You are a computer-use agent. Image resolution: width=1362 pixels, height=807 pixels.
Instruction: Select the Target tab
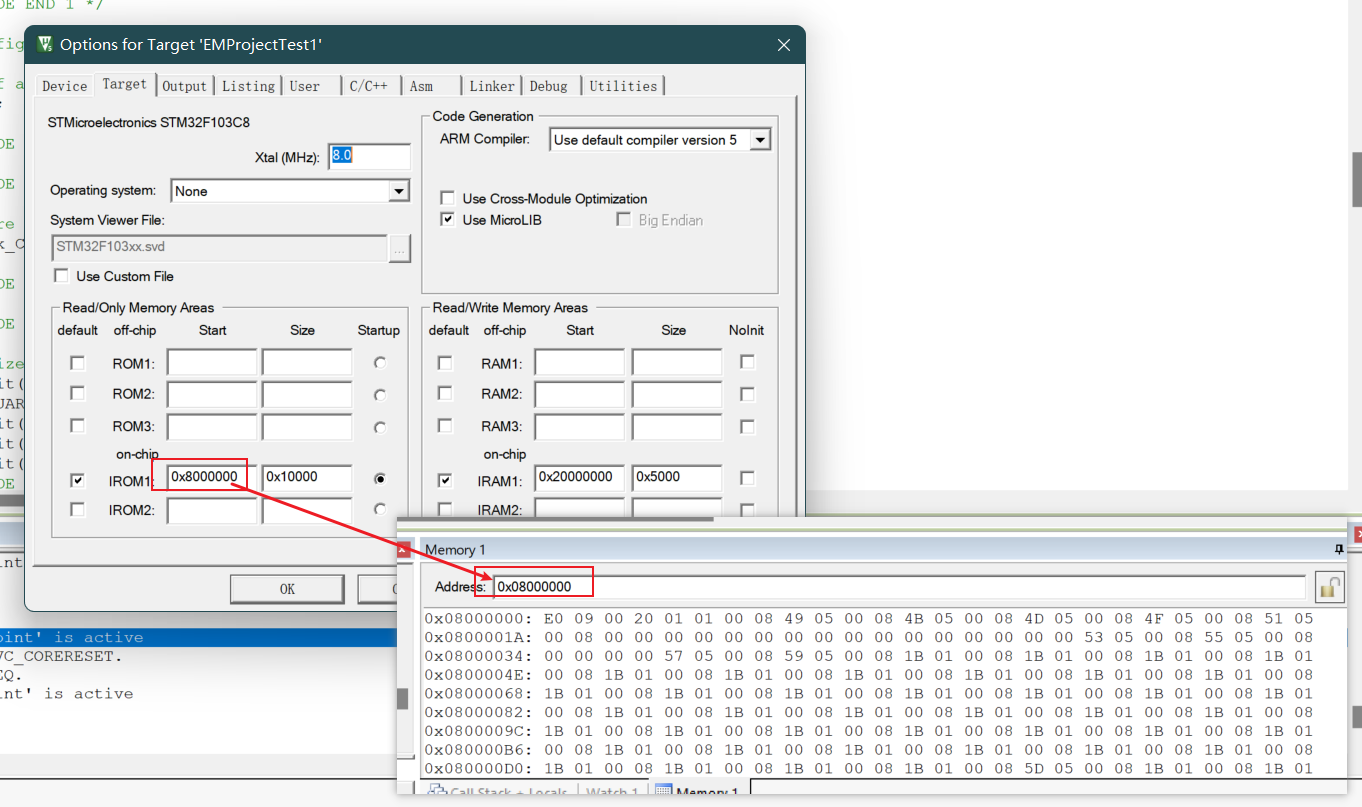pyautogui.click(x=124, y=85)
